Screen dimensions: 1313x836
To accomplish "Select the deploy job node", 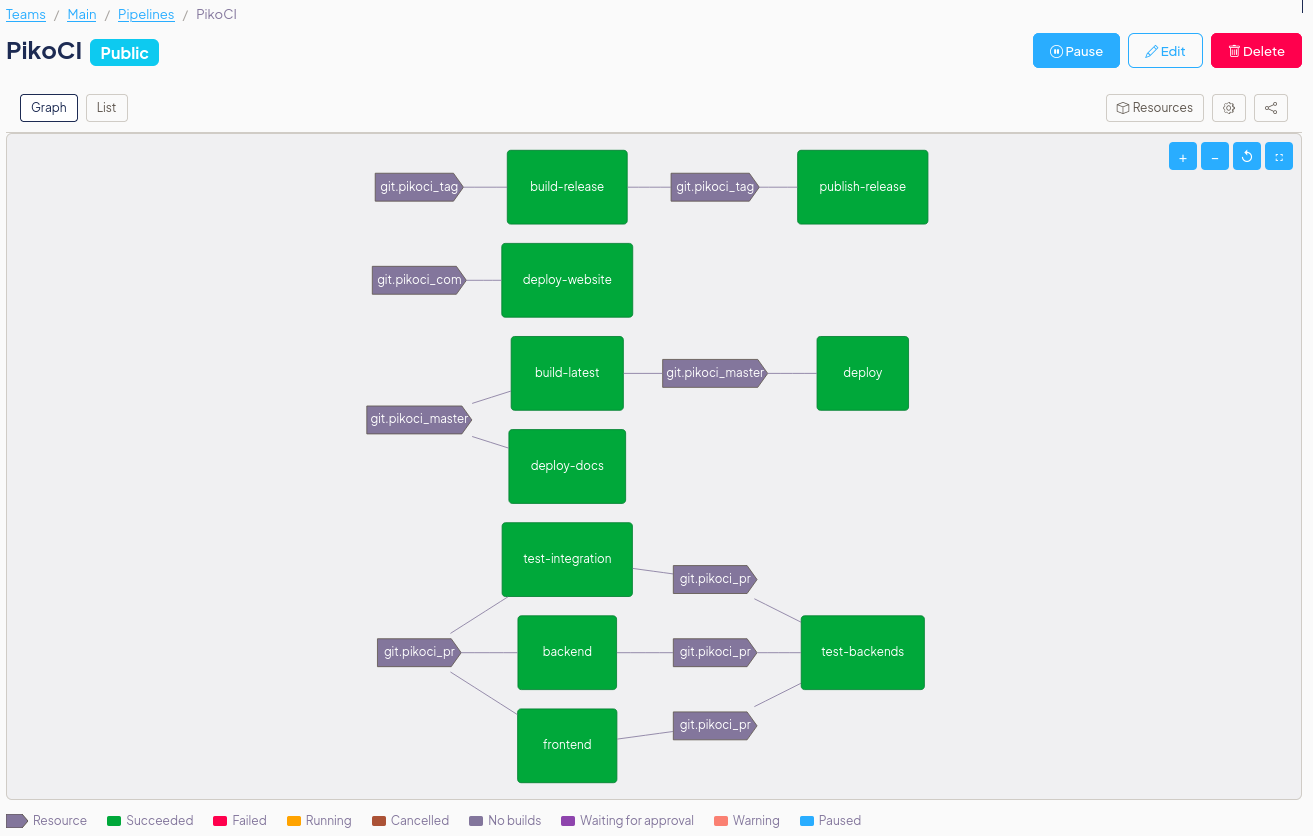I will point(862,373).
